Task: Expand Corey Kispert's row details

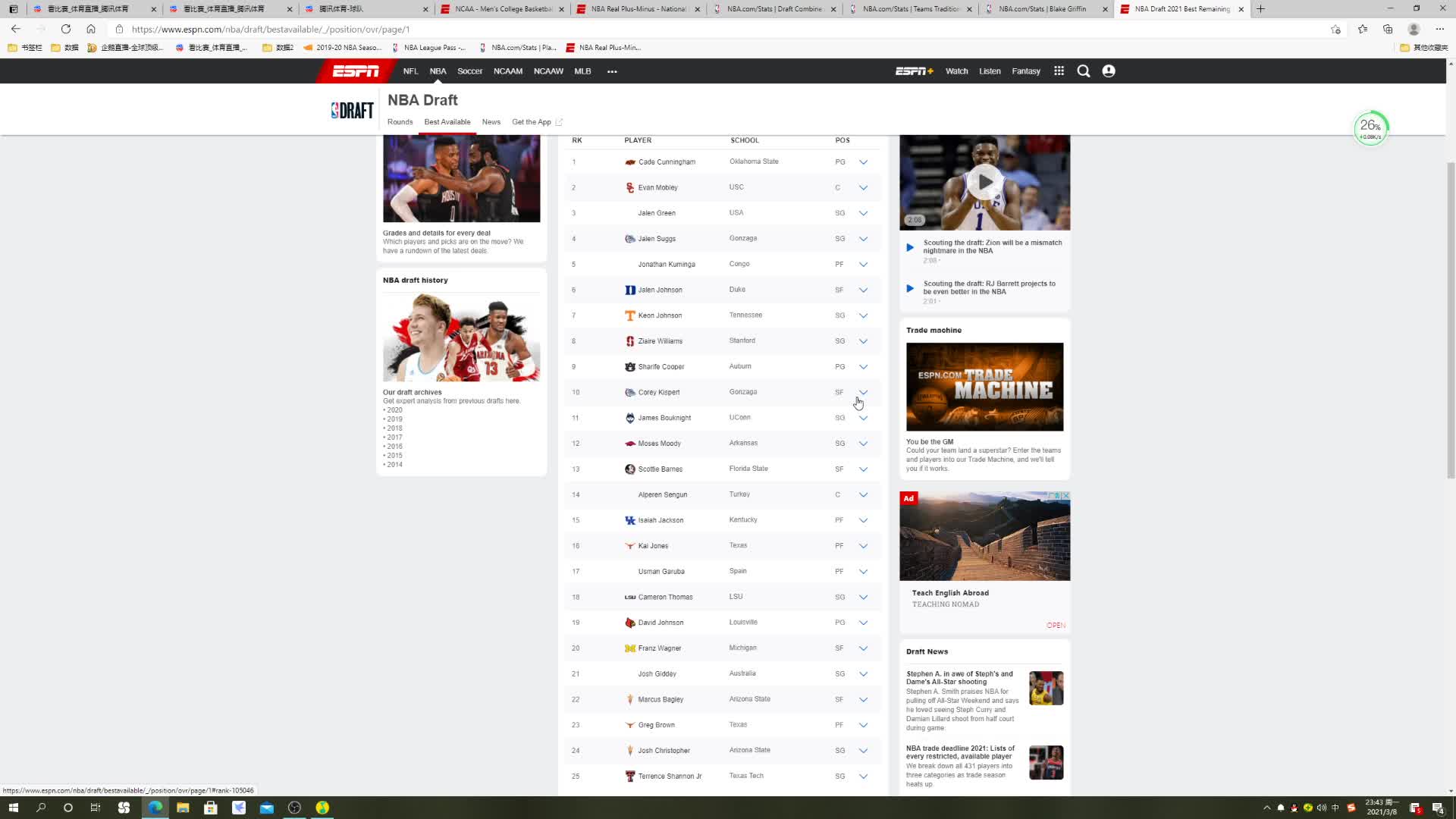Action: point(863,392)
